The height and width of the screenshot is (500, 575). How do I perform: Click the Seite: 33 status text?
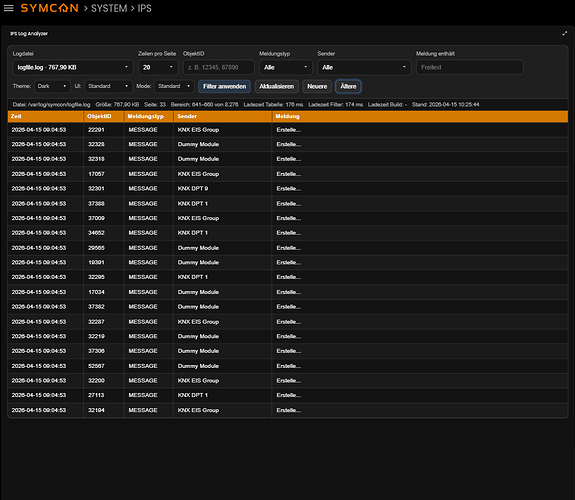(155, 105)
